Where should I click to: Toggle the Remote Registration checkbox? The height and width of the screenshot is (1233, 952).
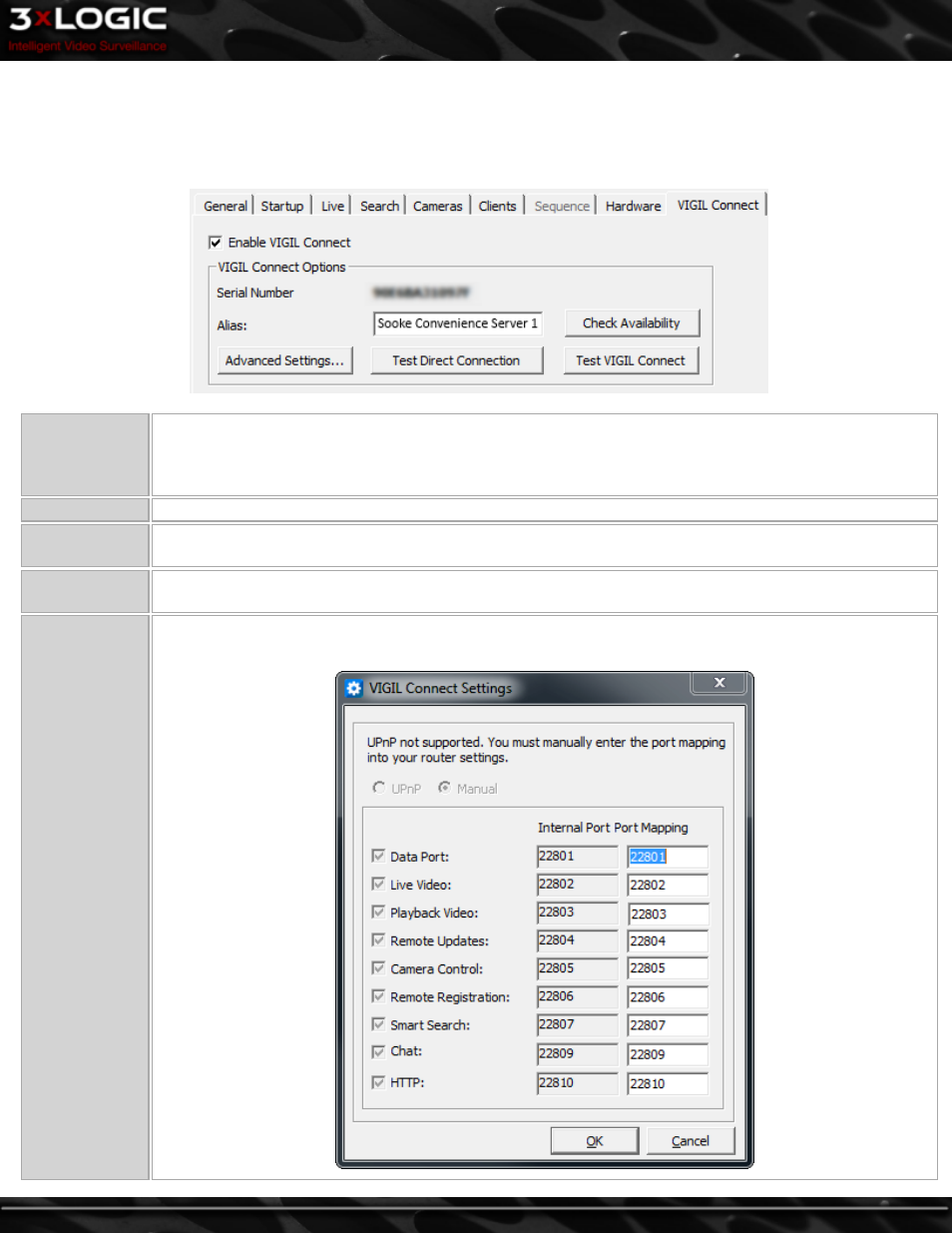pos(378,995)
